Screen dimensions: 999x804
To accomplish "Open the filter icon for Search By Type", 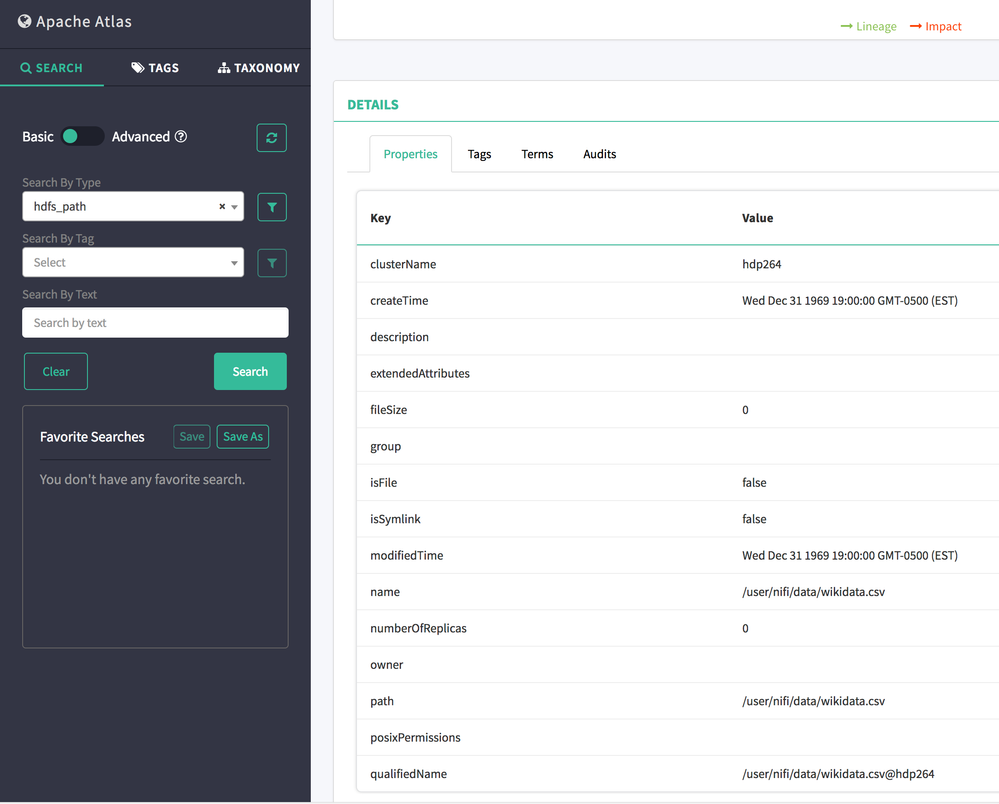I will [x=271, y=207].
